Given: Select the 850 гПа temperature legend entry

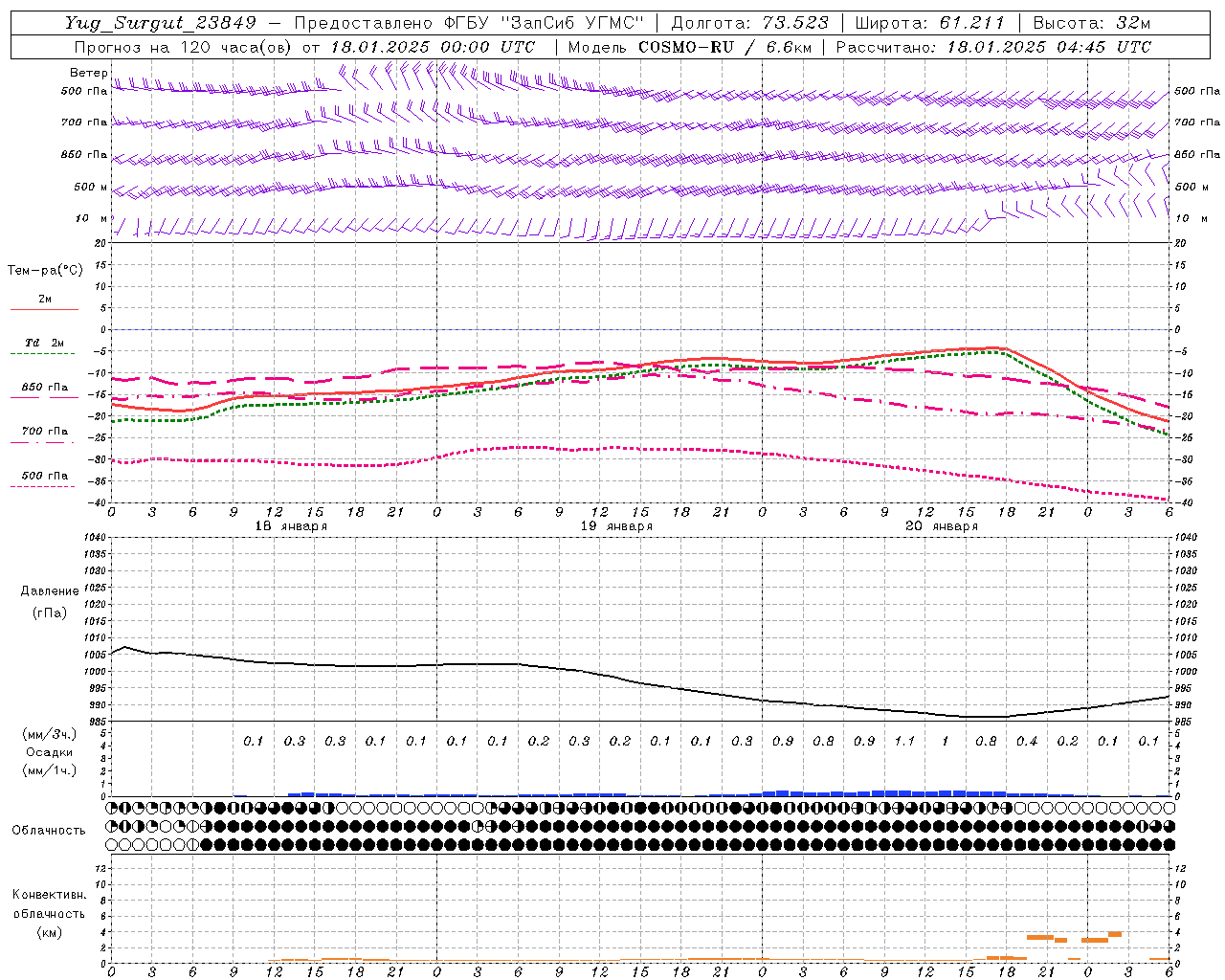Looking at the screenshot, I should click(45, 388).
